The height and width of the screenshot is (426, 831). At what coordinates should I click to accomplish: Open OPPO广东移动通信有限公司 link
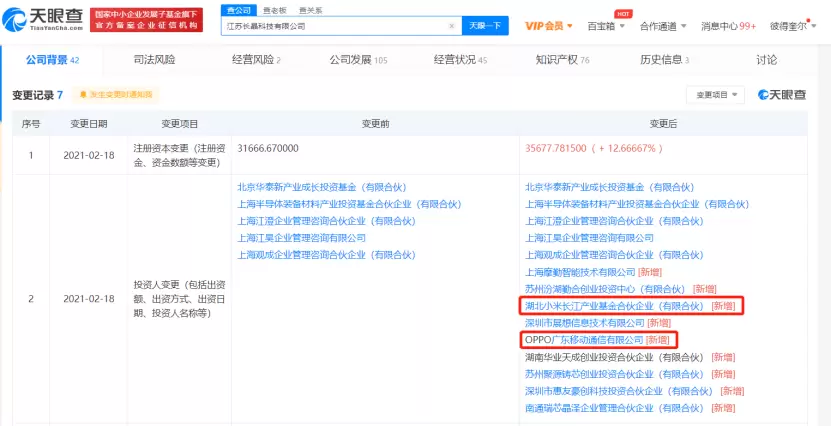pyautogui.click(x=584, y=340)
